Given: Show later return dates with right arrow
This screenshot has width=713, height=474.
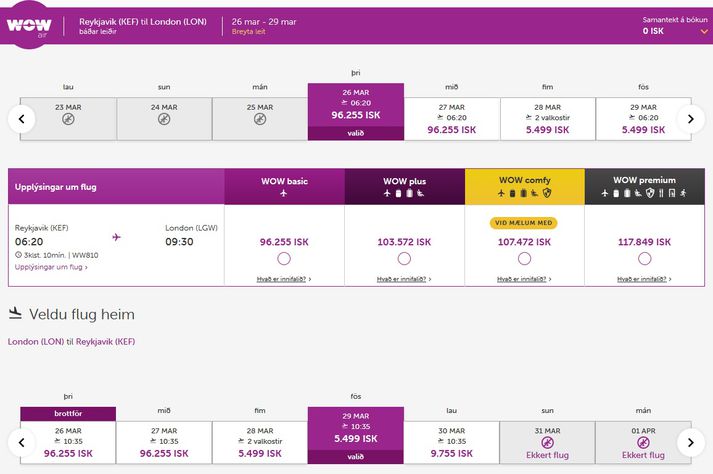Looking at the screenshot, I should click(690, 441).
